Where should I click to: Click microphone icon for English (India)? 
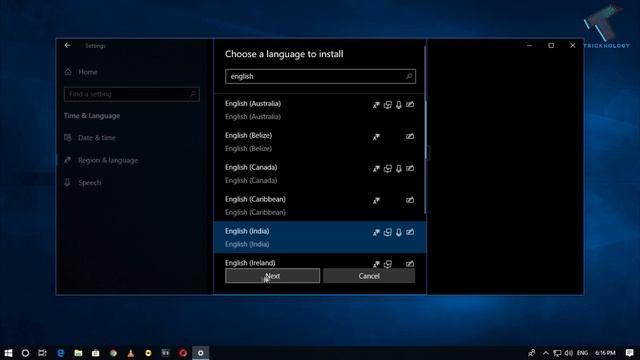(x=399, y=232)
